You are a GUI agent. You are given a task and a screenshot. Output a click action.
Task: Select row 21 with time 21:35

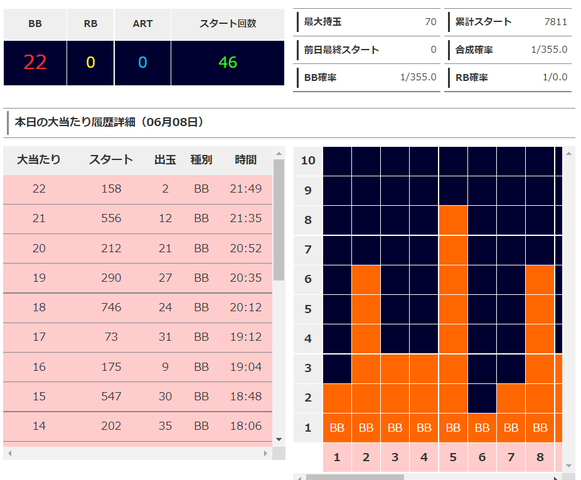[138, 219]
